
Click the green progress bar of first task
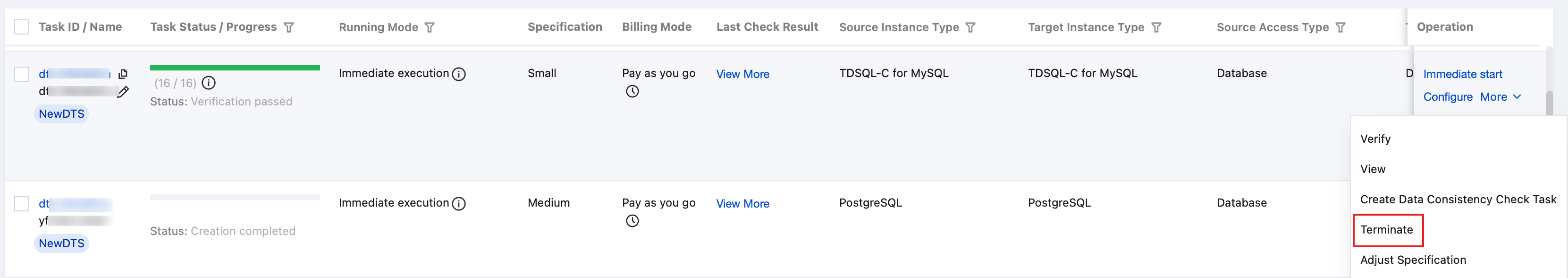235,68
